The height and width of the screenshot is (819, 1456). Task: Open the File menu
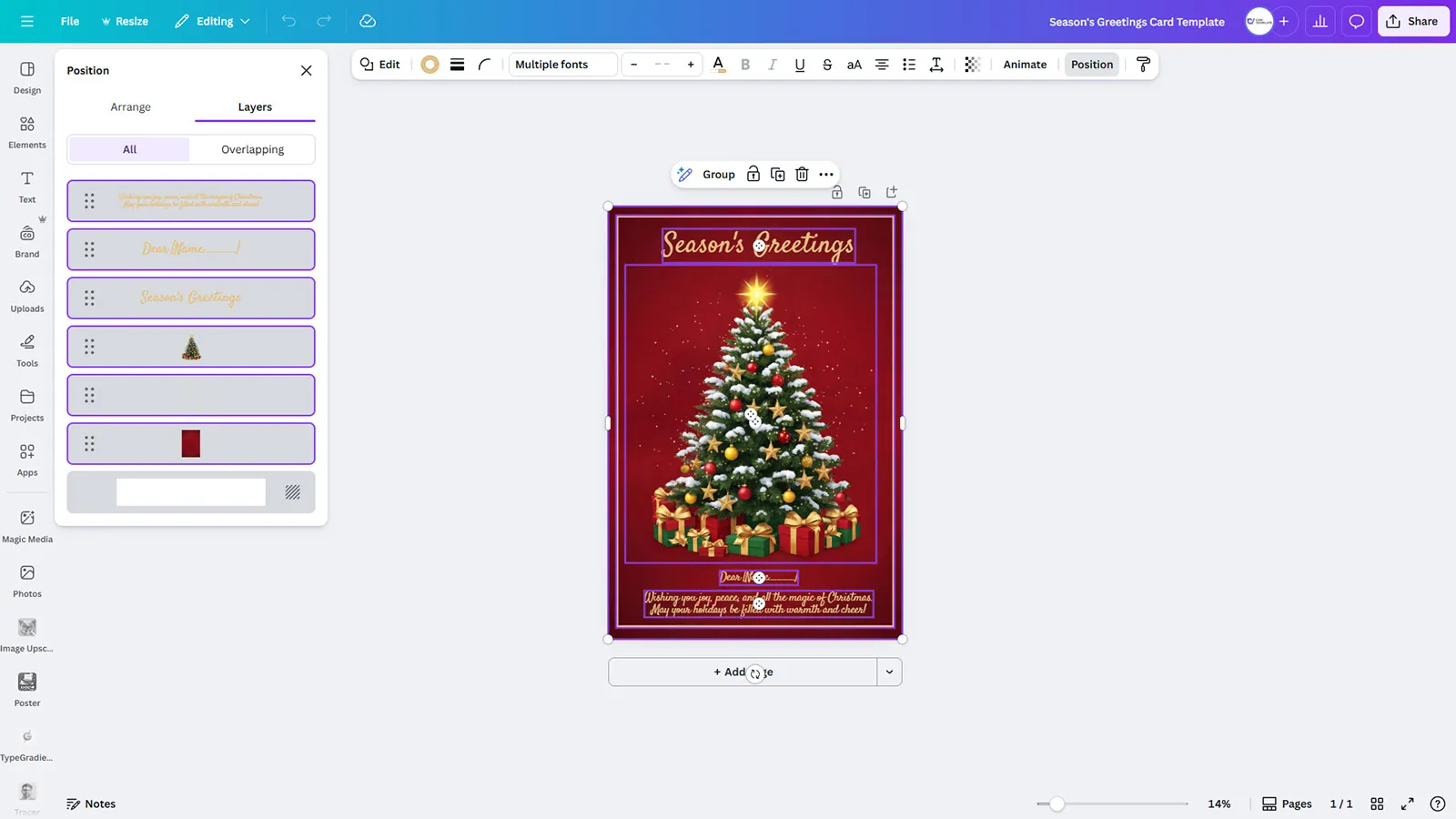pos(69,20)
